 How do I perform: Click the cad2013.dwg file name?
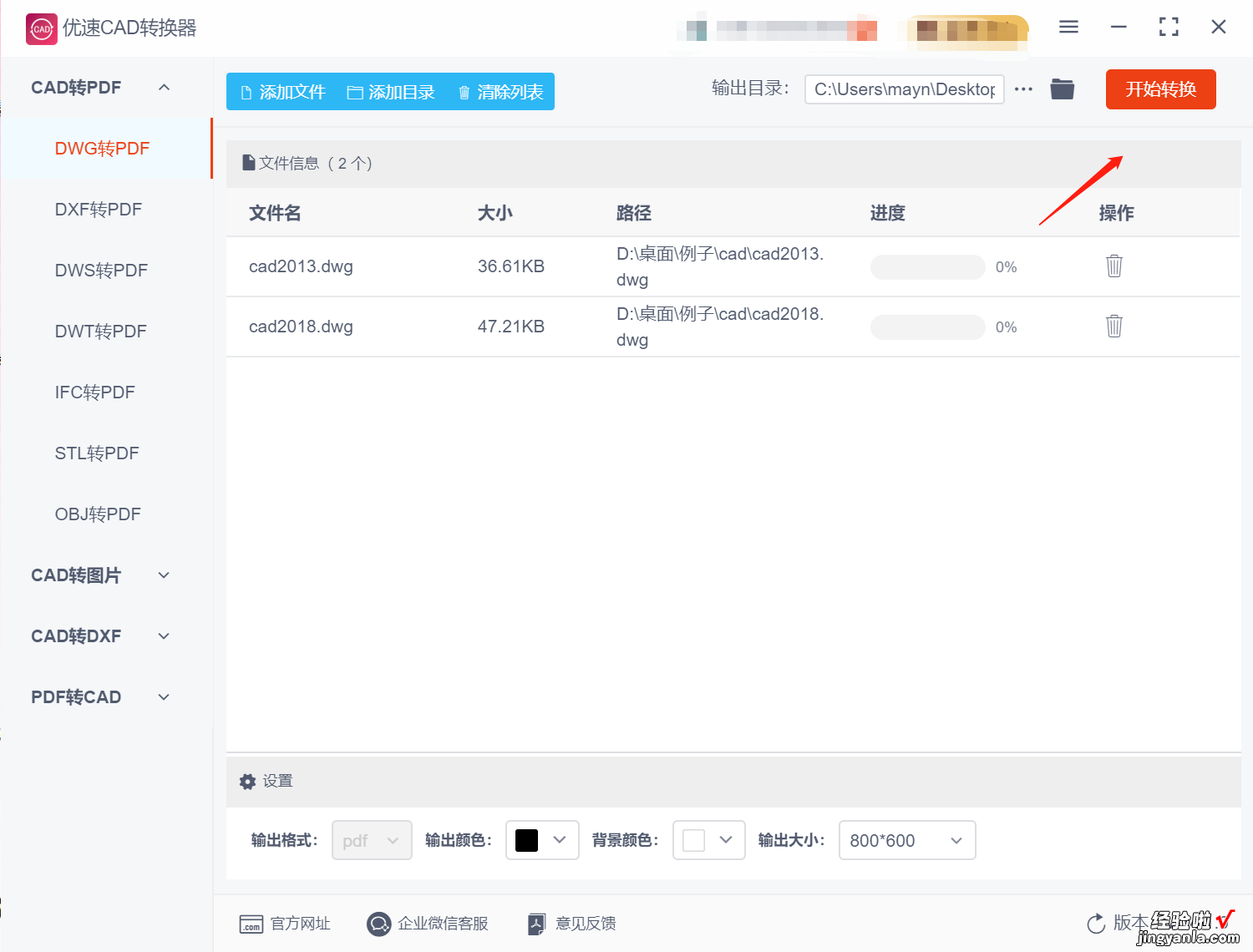[301, 266]
